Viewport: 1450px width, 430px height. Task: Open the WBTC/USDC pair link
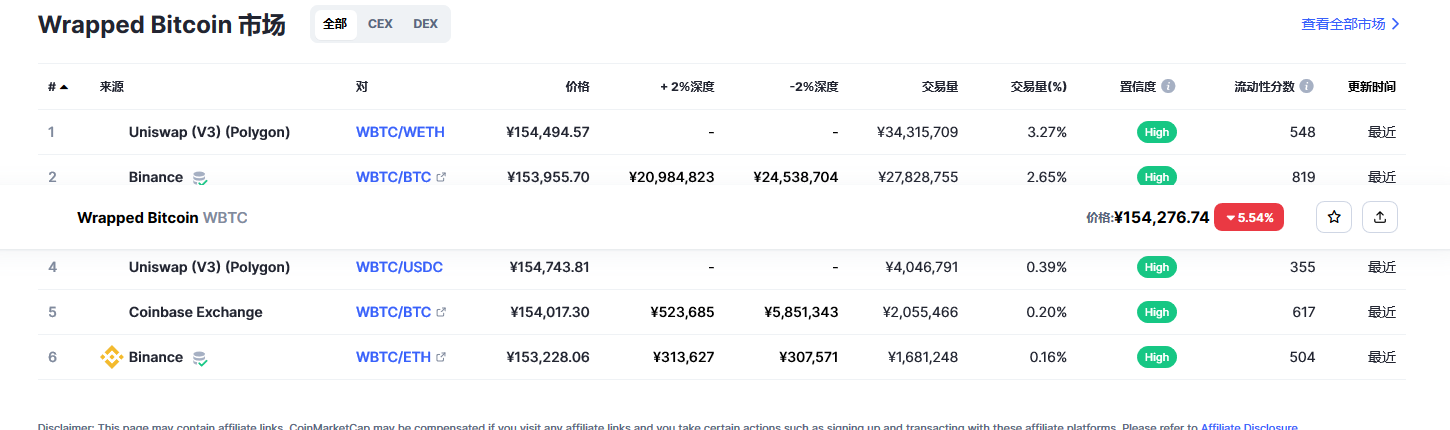click(x=399, y=267)
